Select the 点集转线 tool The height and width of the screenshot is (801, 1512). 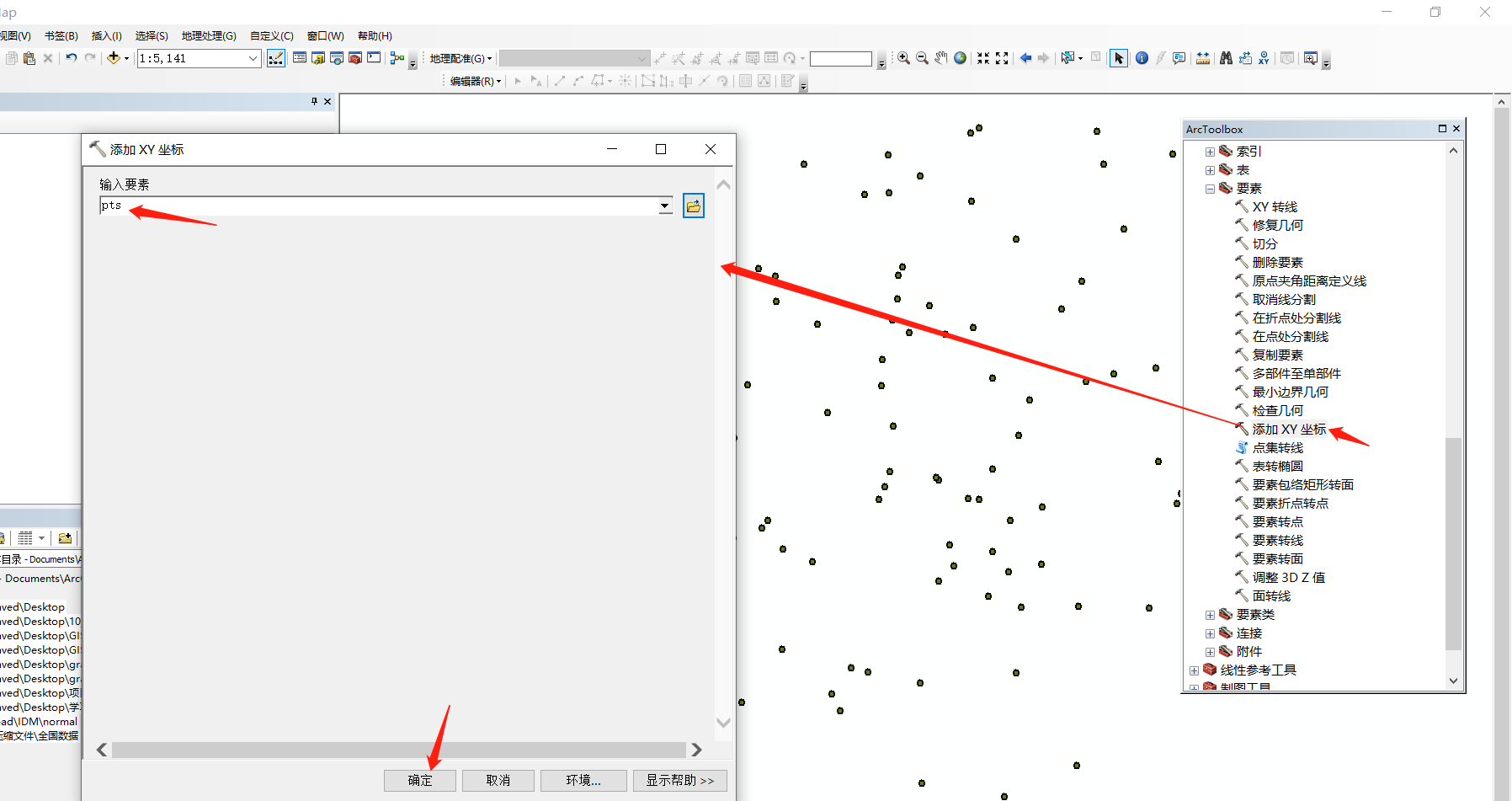(1277, 448)
